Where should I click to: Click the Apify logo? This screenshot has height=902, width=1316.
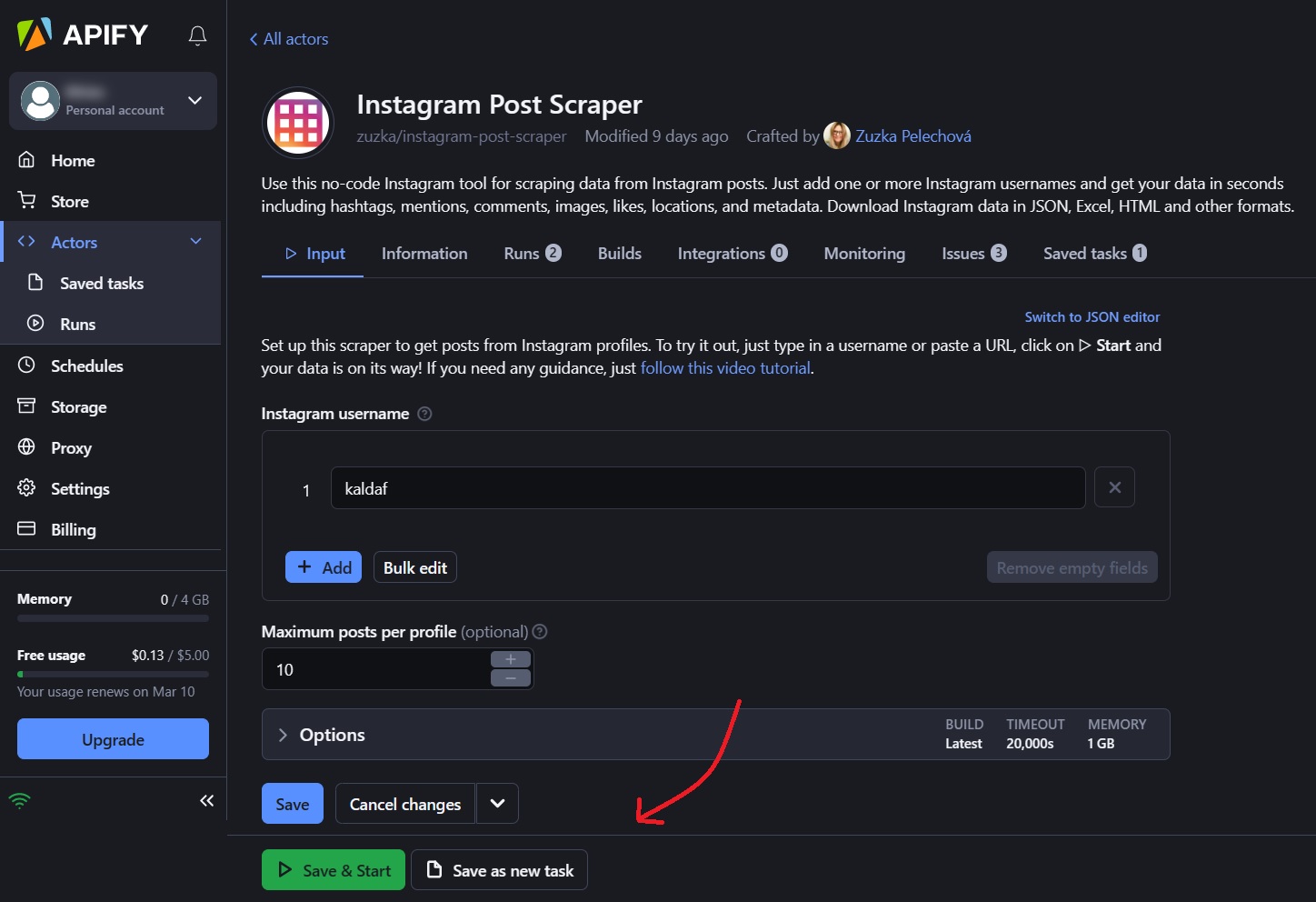coord(82,34)
